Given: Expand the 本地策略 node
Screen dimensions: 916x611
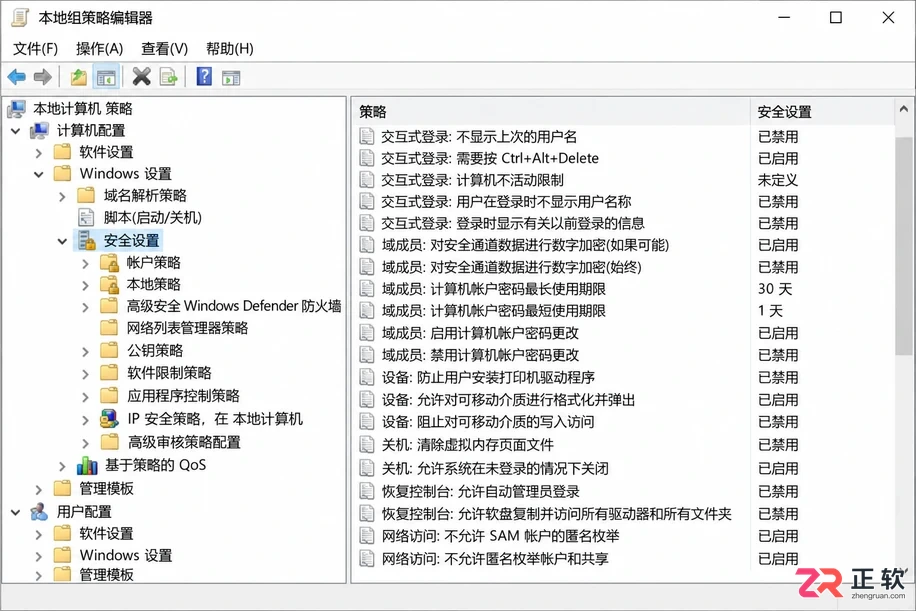Looking at the screenshot, I should [85, 285].
